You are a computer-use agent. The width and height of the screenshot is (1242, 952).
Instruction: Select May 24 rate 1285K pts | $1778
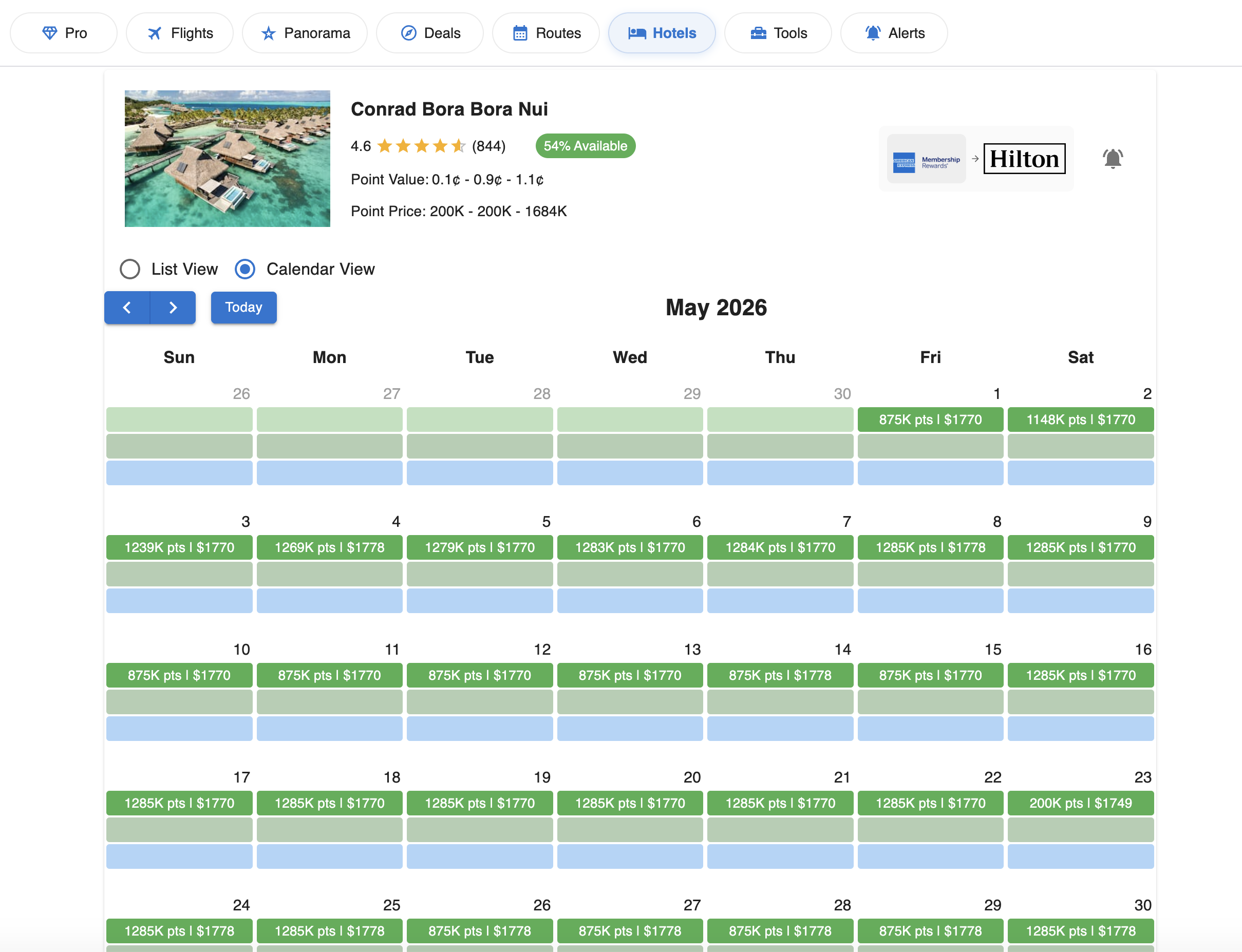click(179, 931)
